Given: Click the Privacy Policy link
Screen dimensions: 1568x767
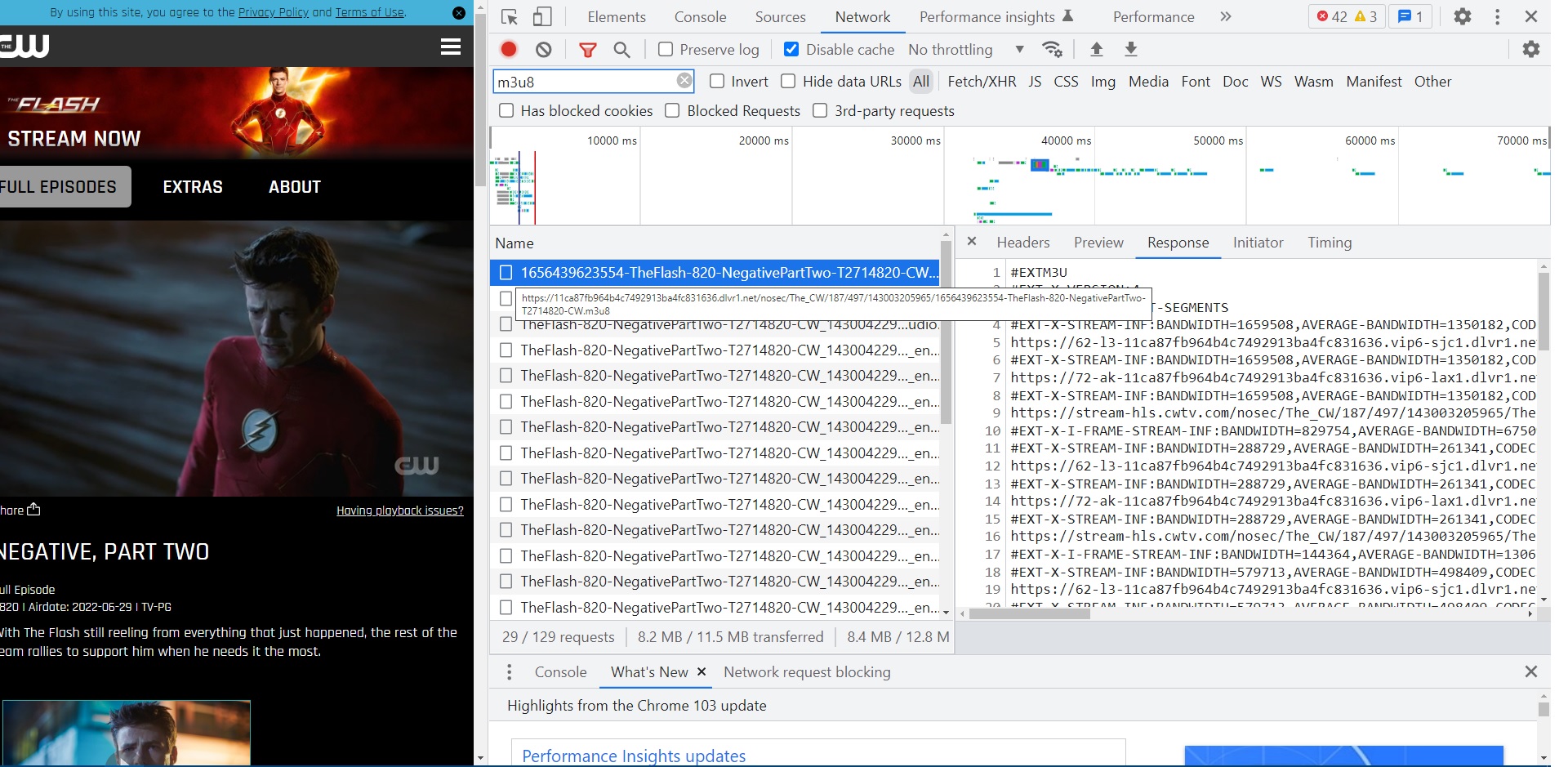Looking at the screenshot, I should tap(274, 12).
